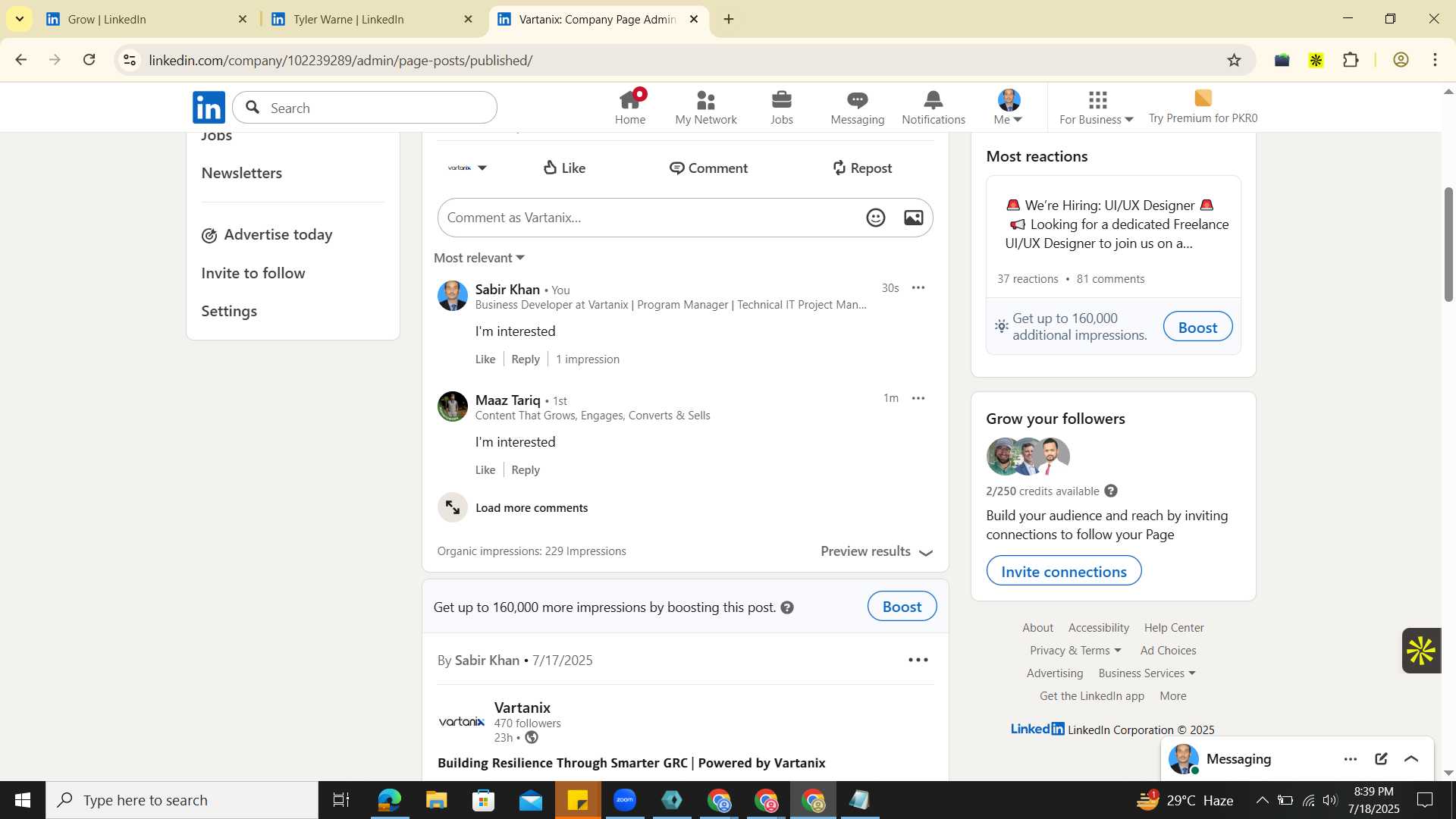1456x819 pixels.
Task: Click page vertical scrollbar thumb
Action: 1448,244
